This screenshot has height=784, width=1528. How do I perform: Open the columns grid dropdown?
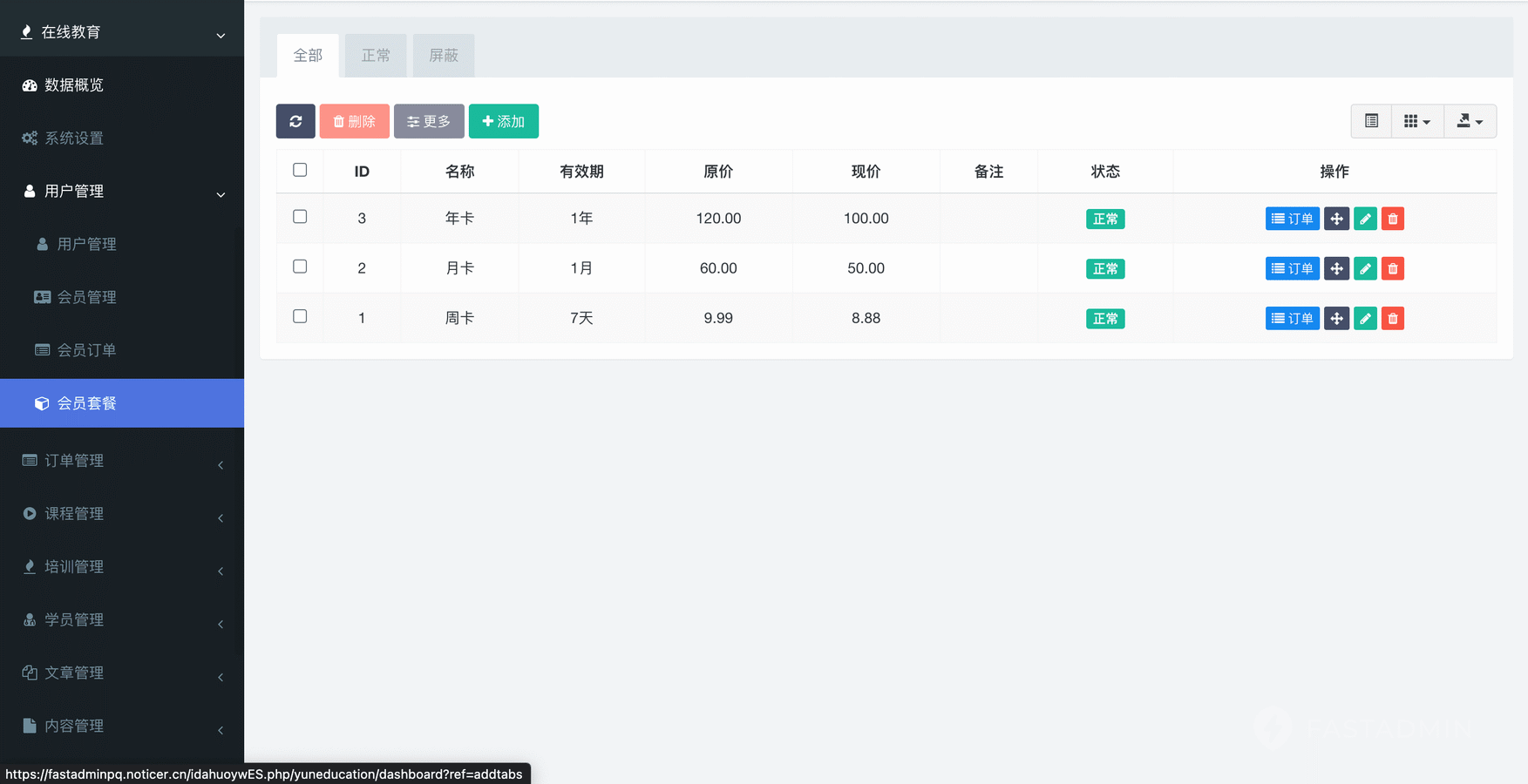(1416, 121)
